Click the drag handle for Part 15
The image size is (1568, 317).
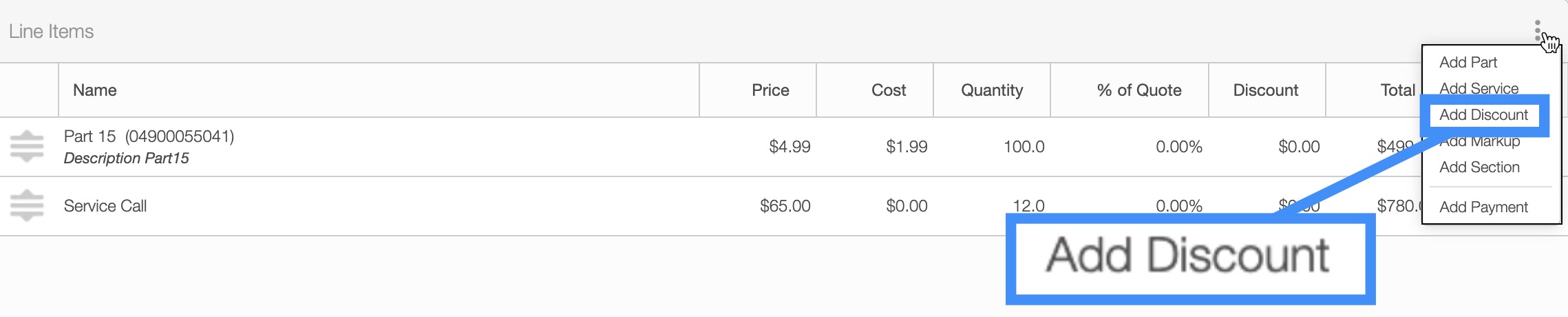coord(27,146)
